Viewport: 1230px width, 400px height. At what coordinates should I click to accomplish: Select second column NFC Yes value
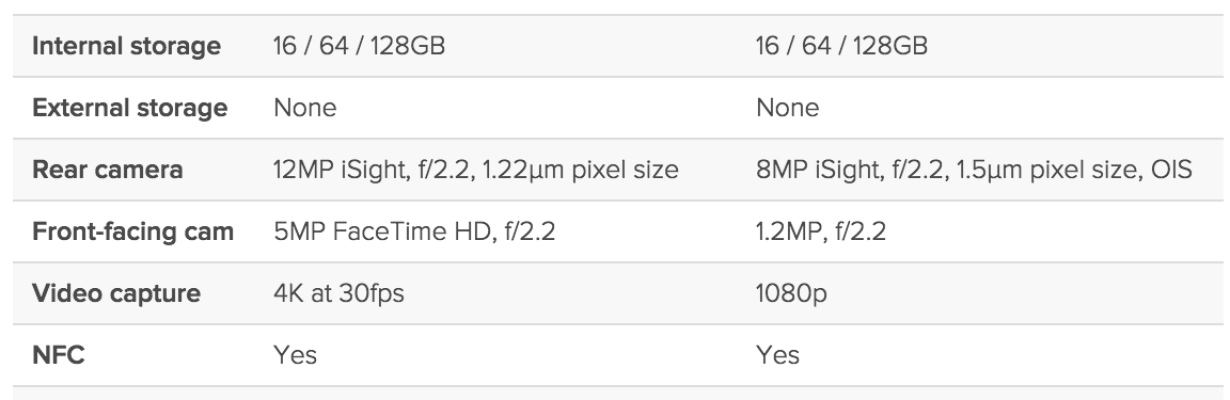[x=781, y=355]
